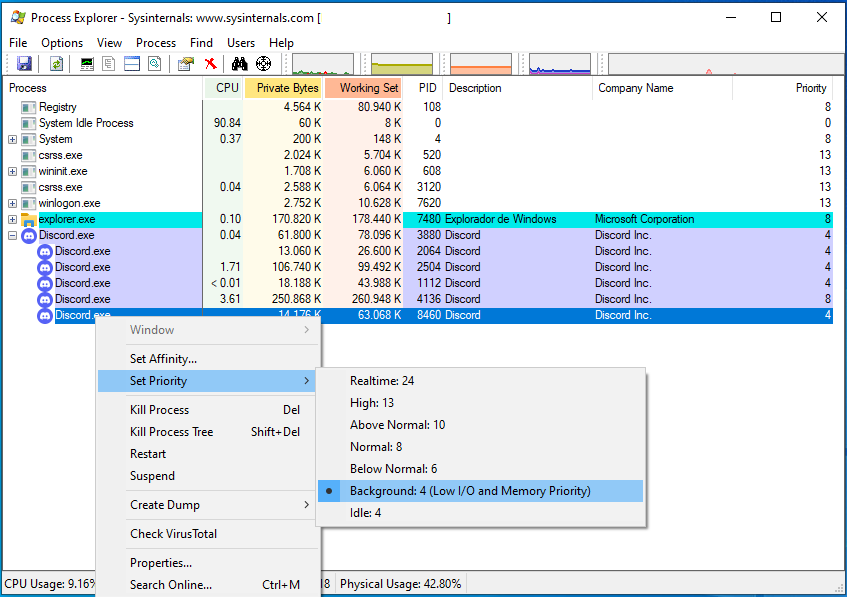Choose Below Normal: 6 priority

(x=393, y=469)
